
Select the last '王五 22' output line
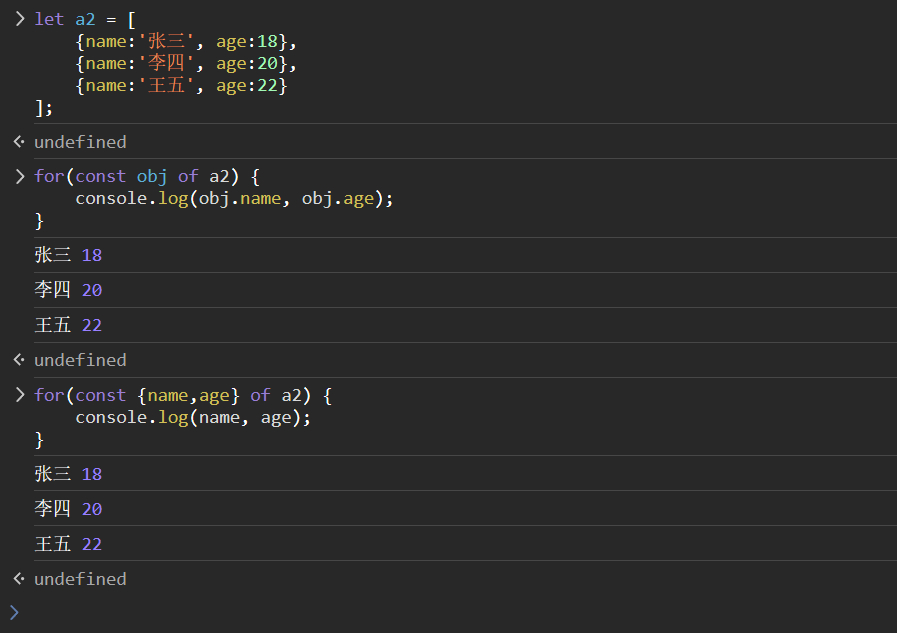(x=68, y=544)
